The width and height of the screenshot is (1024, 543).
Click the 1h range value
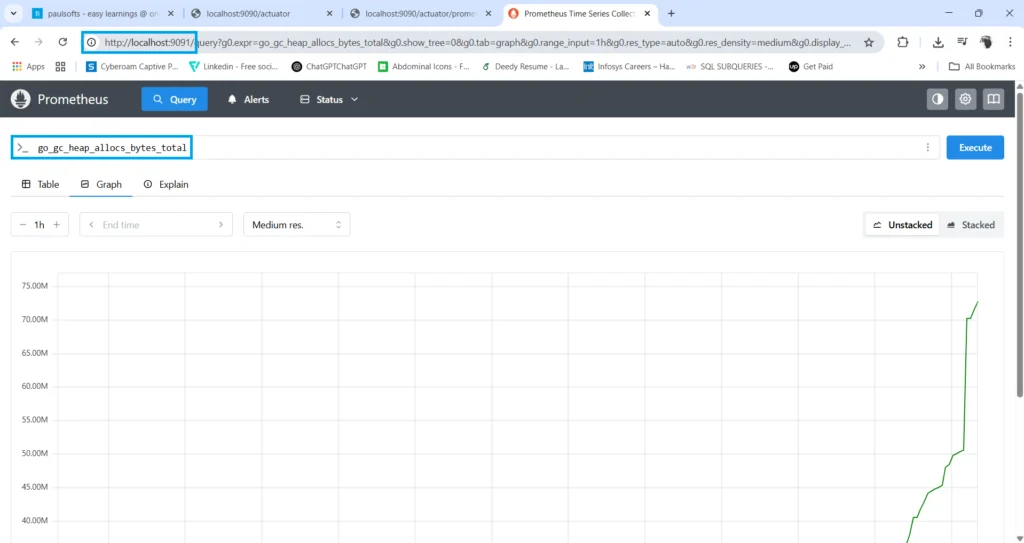39,225
